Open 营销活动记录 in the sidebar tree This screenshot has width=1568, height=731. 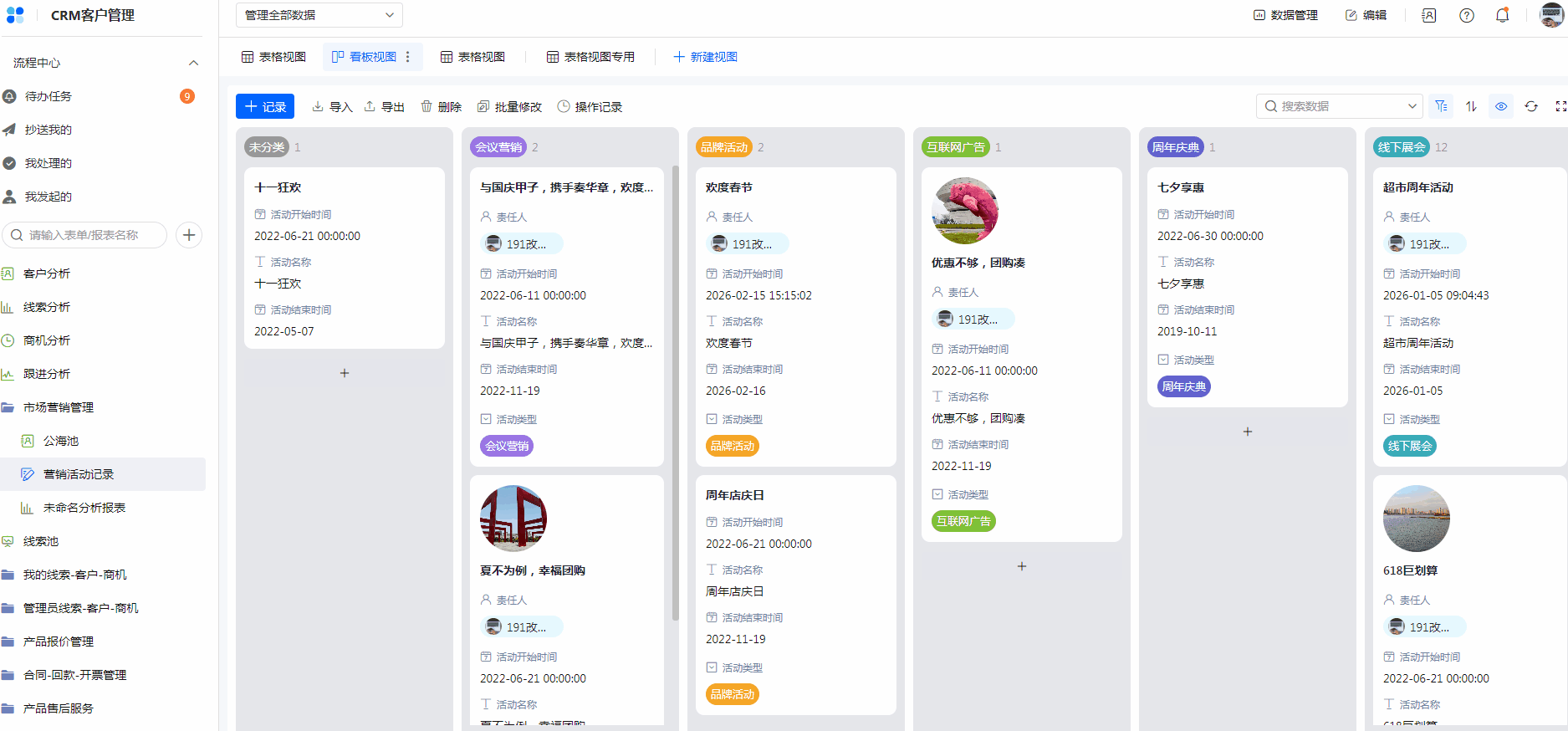pyautogui.click(x=79, y=474)
